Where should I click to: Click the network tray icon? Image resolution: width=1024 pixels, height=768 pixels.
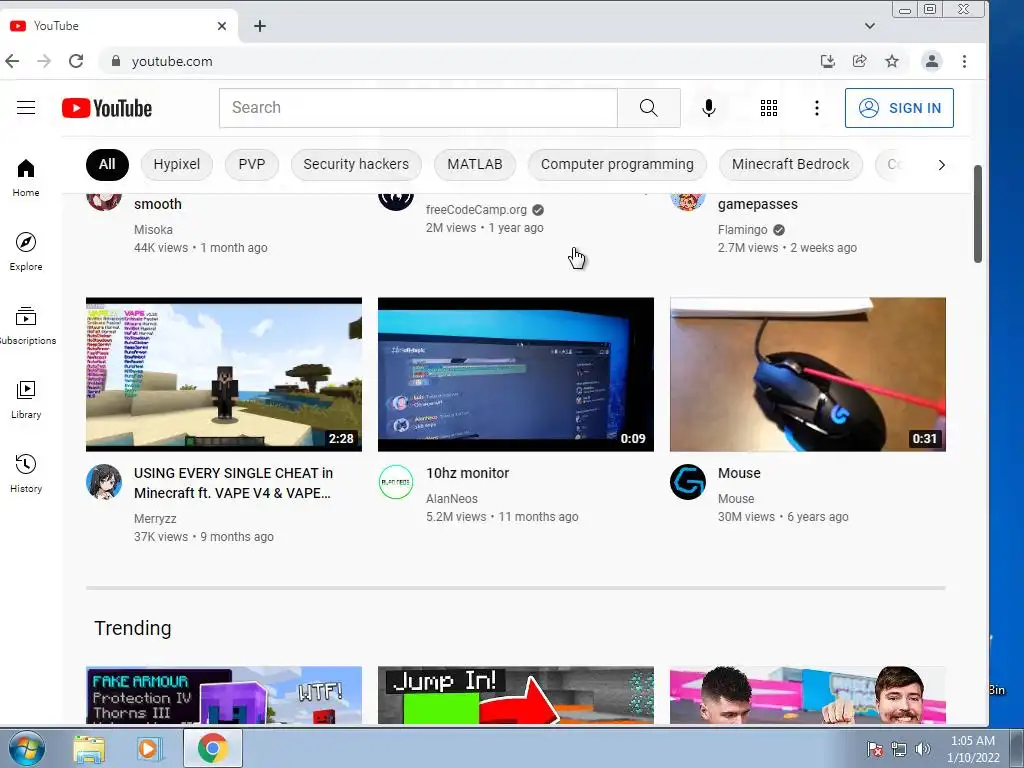899,749
